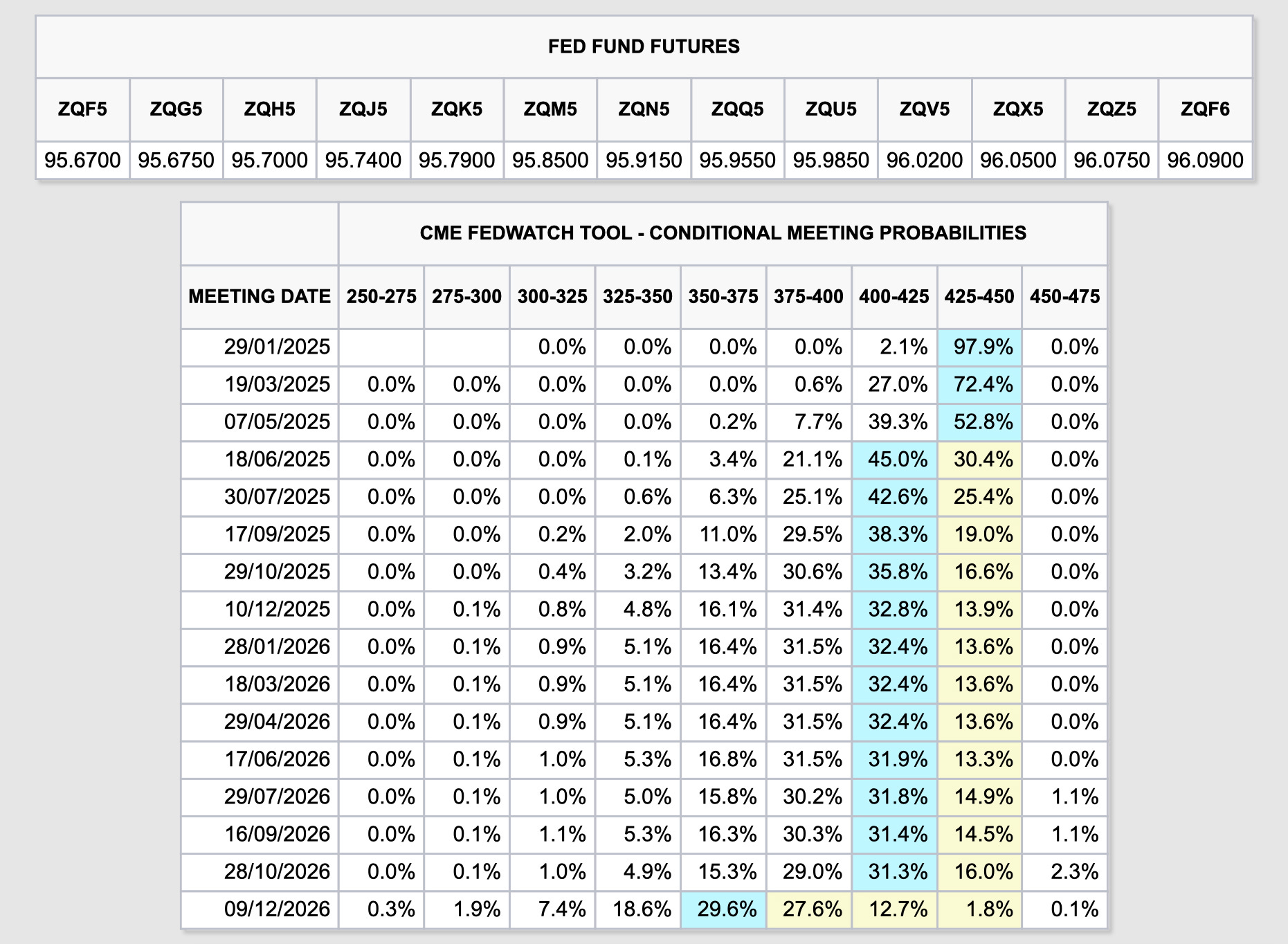Viewport: 1288px width, 944px height.
Task: Select the ZQM5 column header
Action: 550,109
